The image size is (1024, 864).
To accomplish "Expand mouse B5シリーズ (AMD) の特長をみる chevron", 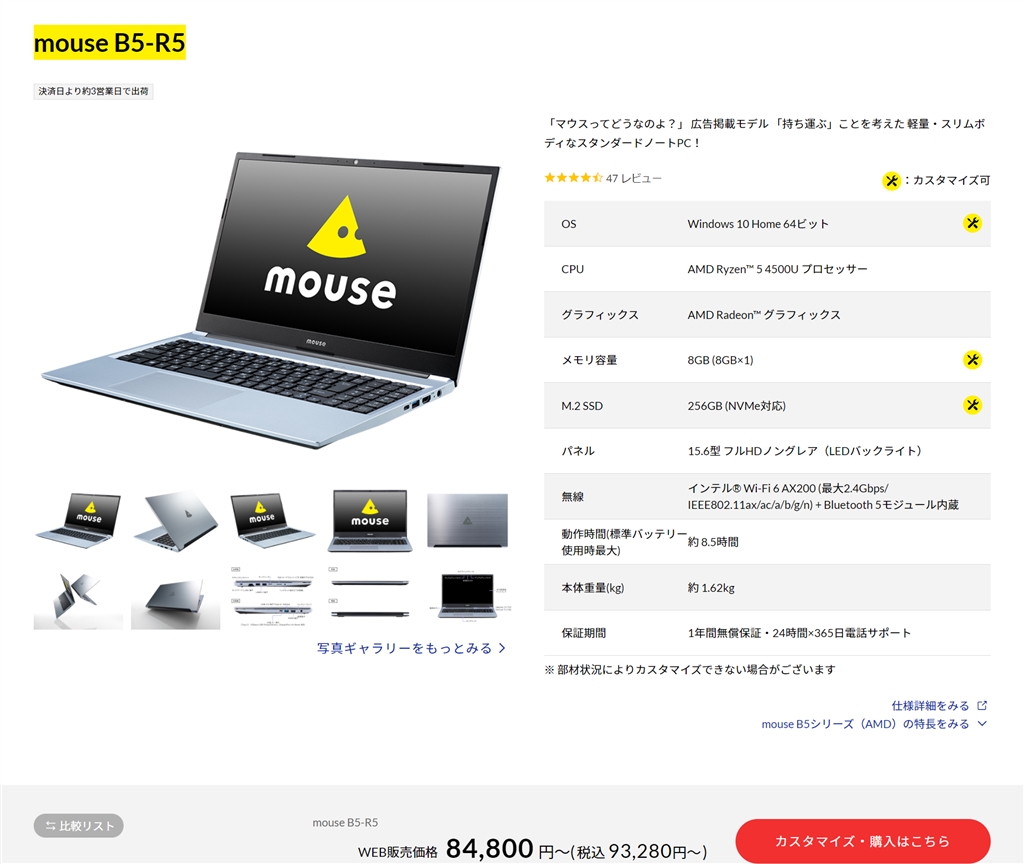I will click(982, 724).
